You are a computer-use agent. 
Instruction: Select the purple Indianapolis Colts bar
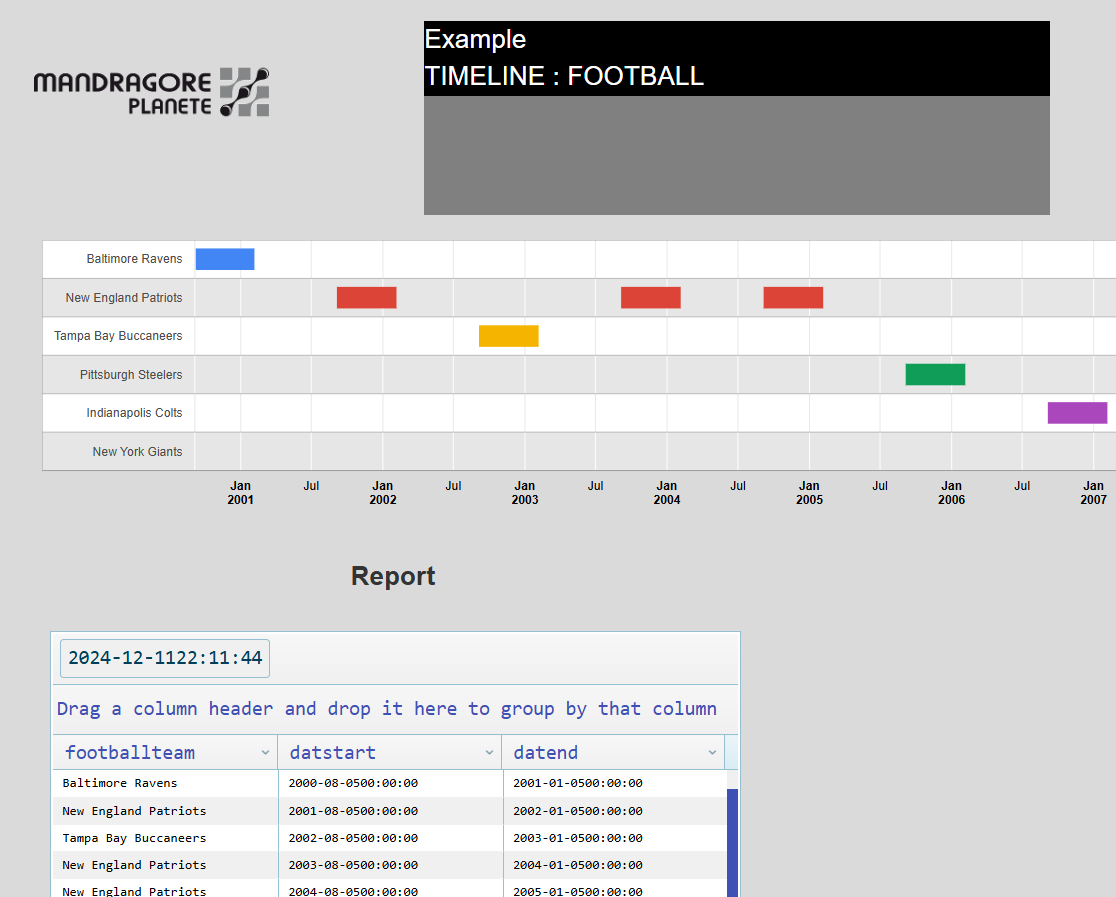click(x=1078, y=413)
